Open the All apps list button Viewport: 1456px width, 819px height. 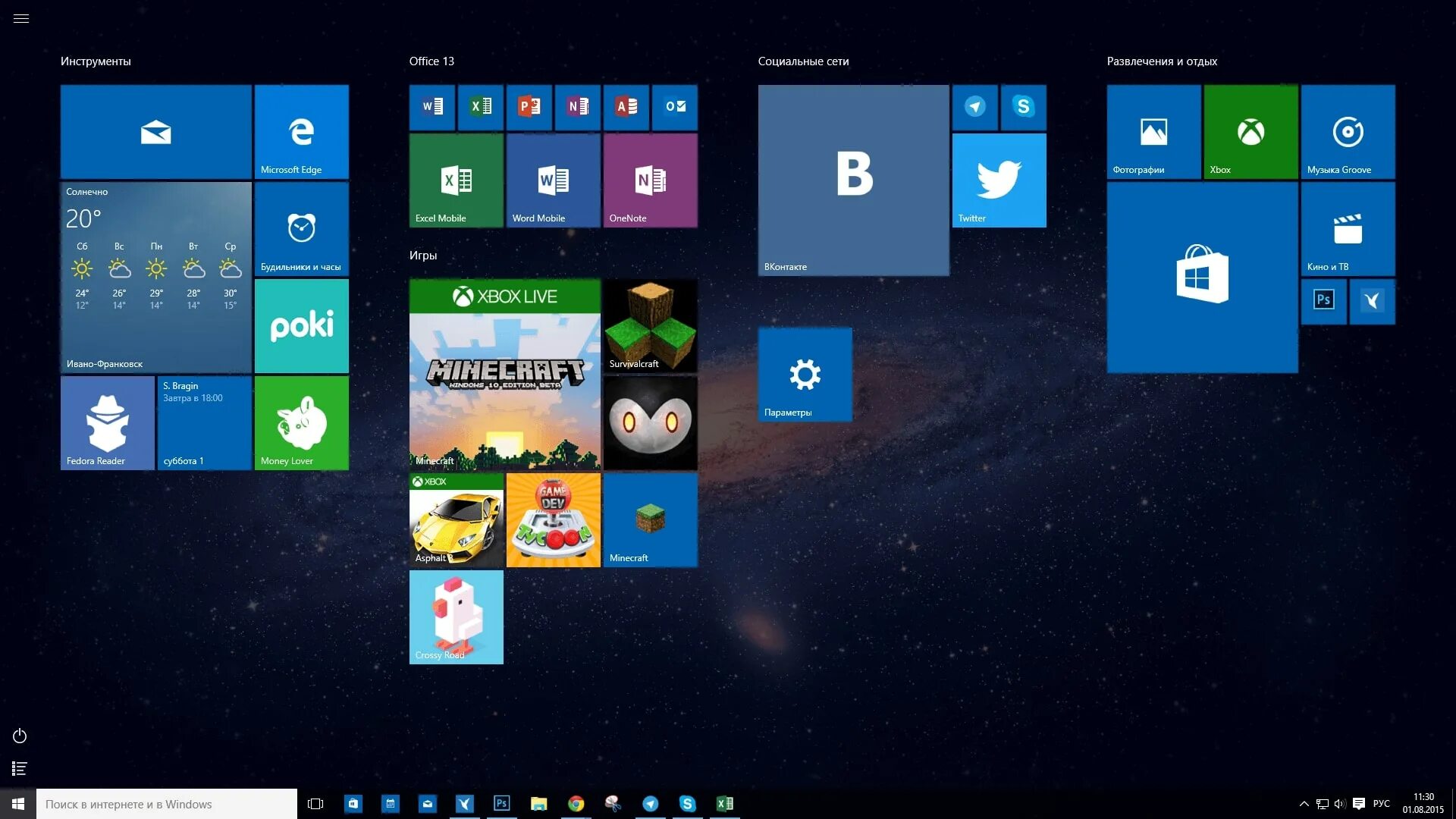point(20,769)
